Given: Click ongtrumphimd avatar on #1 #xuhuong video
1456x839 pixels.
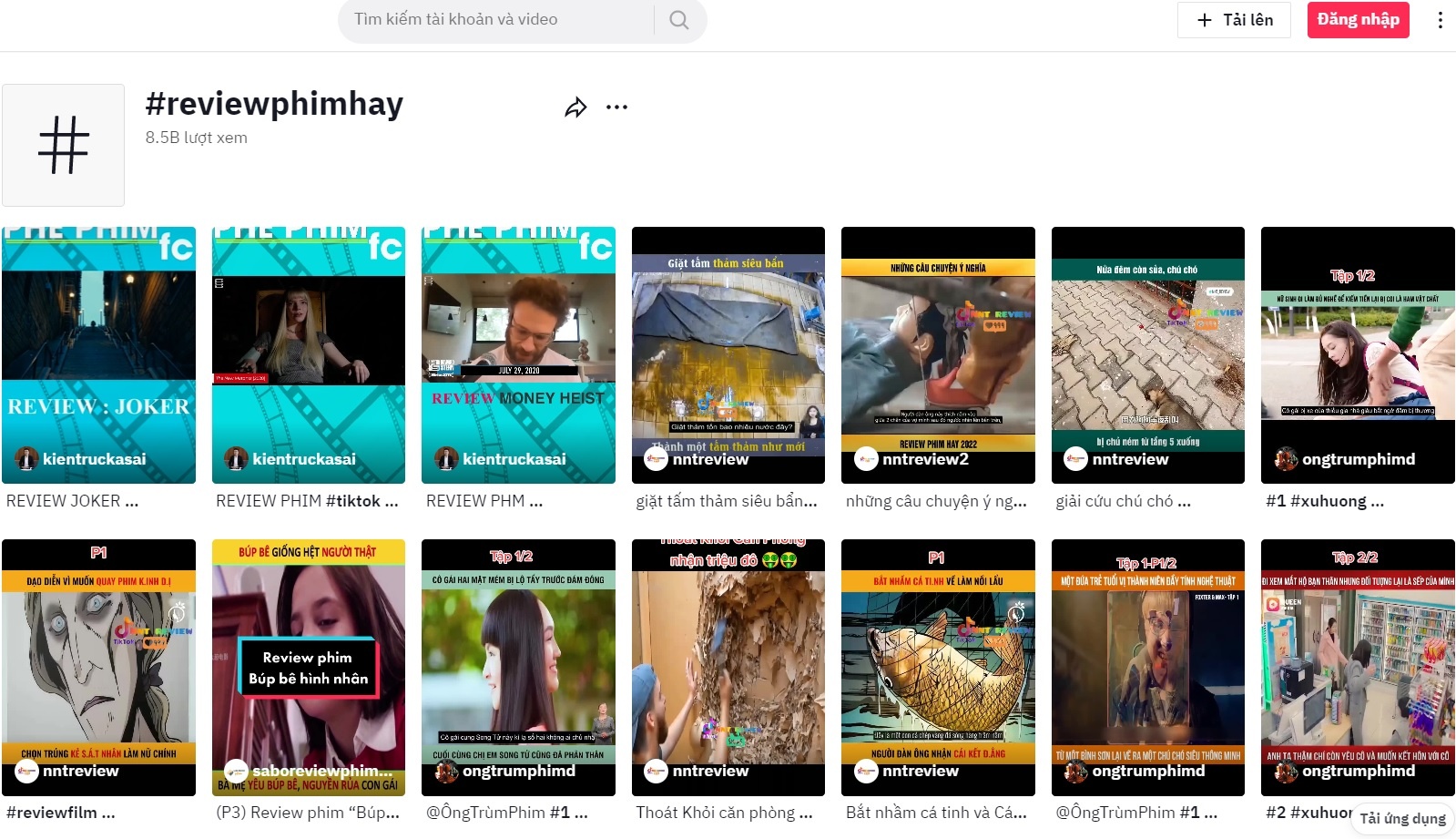Looking at the screenshot, I should pos(1286,459).
